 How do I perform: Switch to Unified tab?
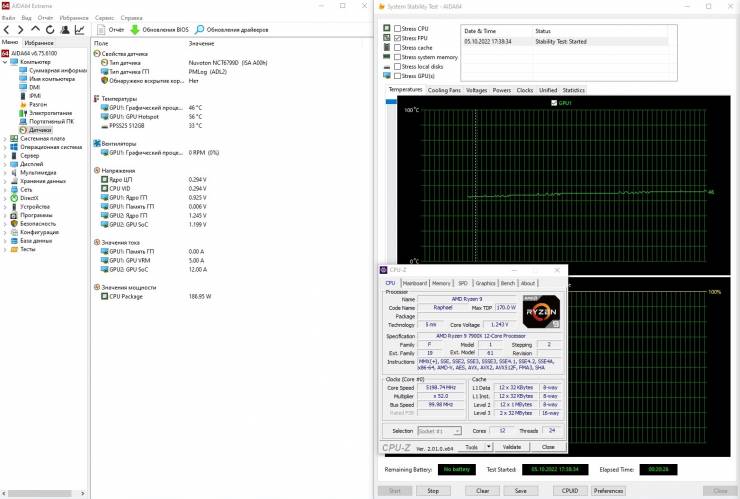548,90
